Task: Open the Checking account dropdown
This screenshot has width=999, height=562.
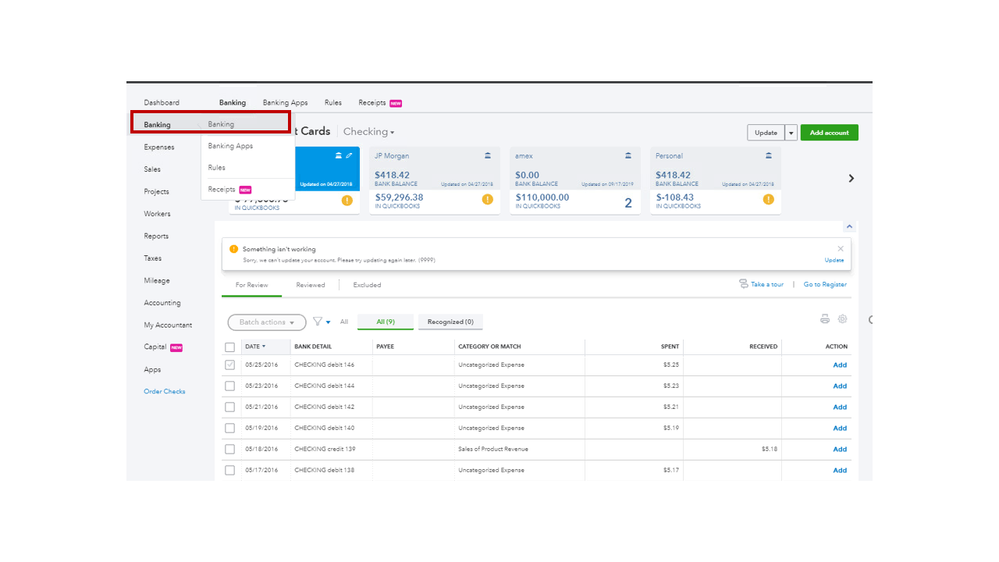Action: tap(369, 132)
